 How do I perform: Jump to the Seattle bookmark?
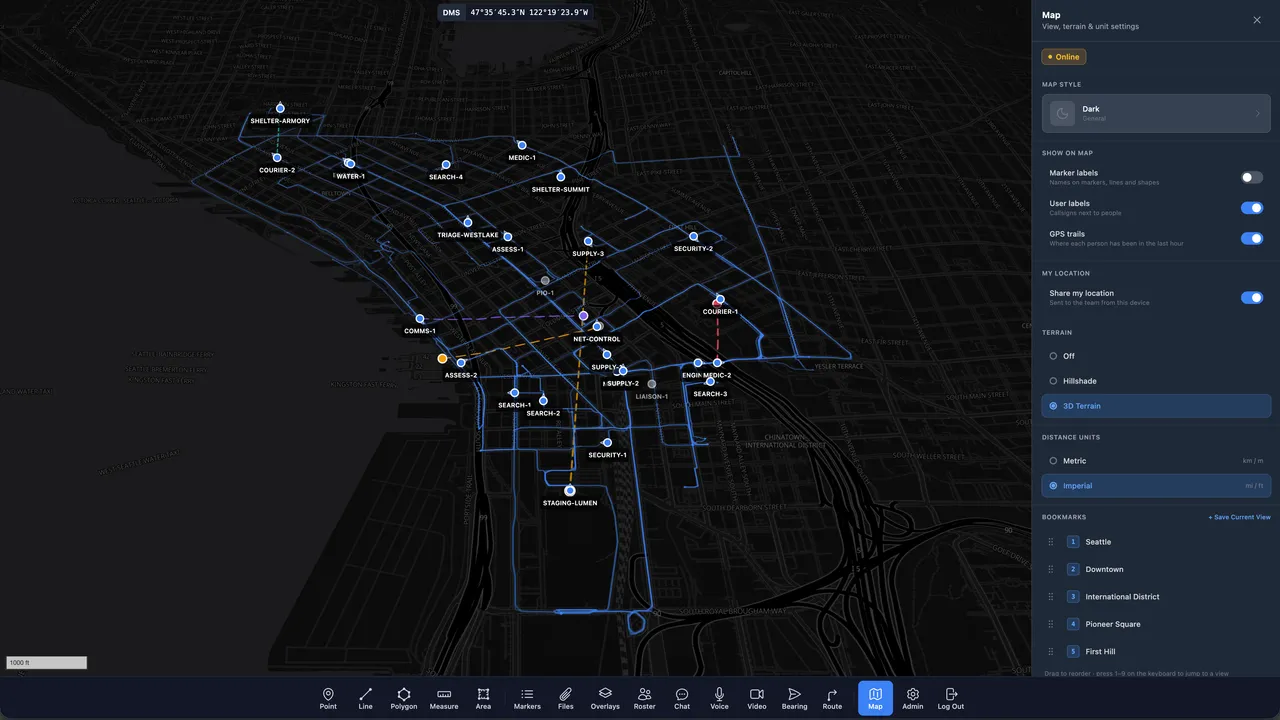pos(1157,542)
